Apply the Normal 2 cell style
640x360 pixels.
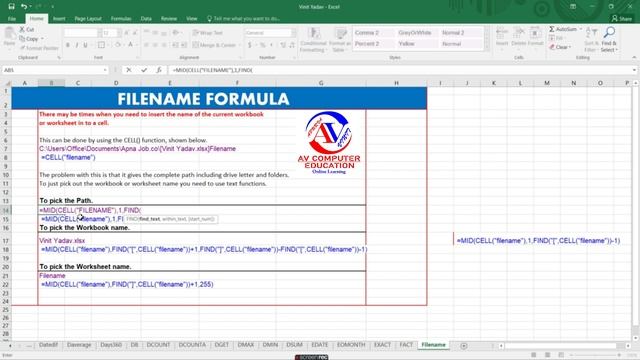[x=461, y=33]
